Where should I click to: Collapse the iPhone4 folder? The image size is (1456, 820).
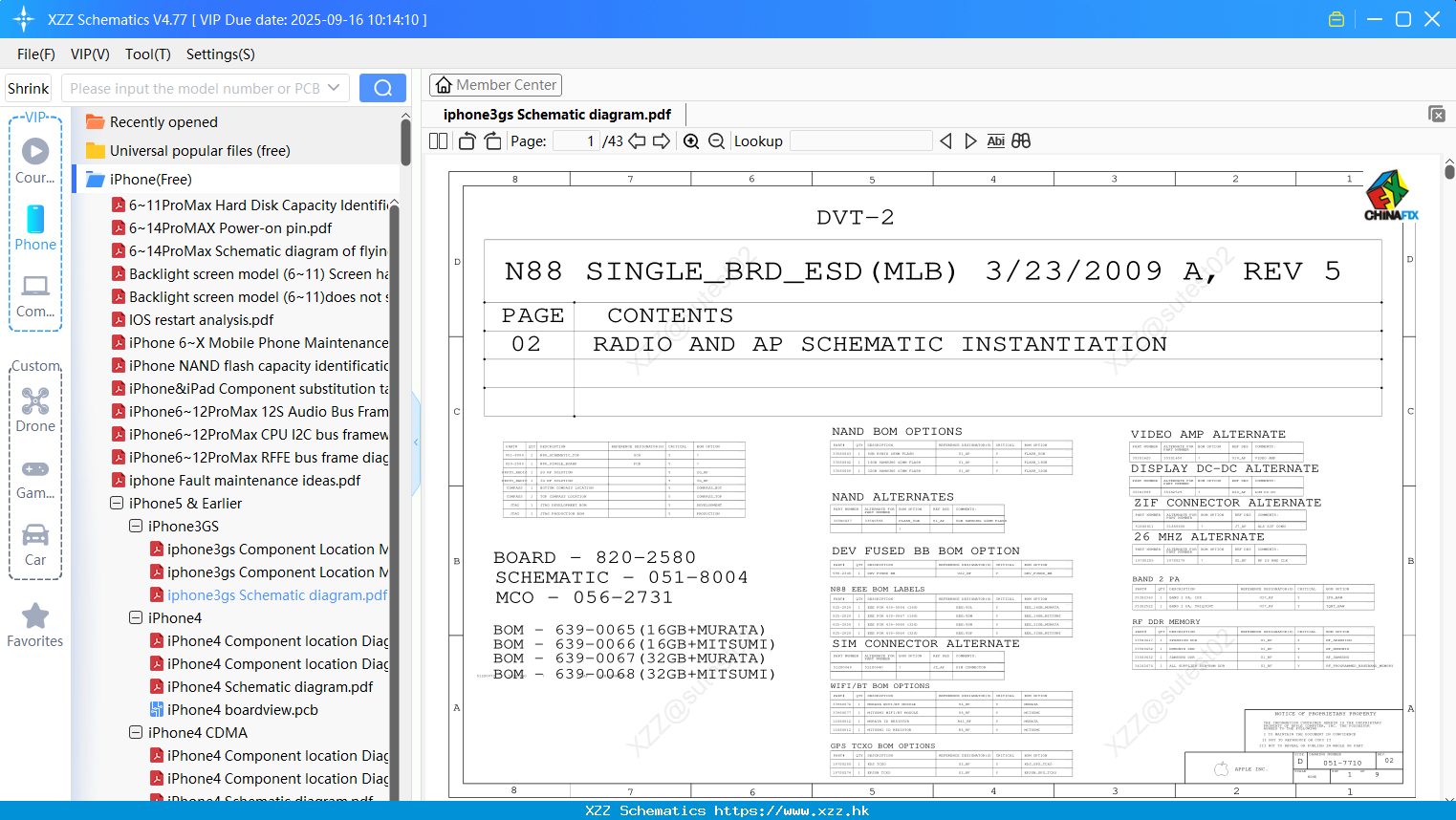click(x=136, y=617)
